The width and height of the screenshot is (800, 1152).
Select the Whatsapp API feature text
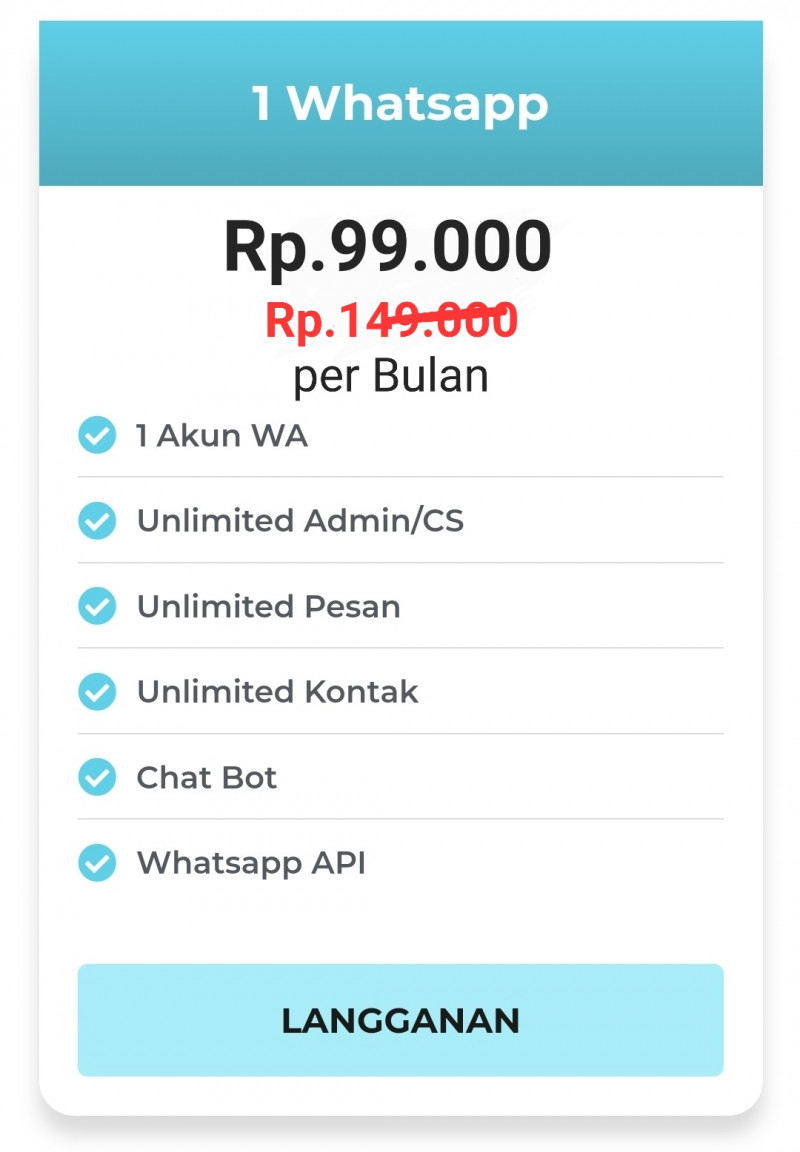tap(251, 863)
